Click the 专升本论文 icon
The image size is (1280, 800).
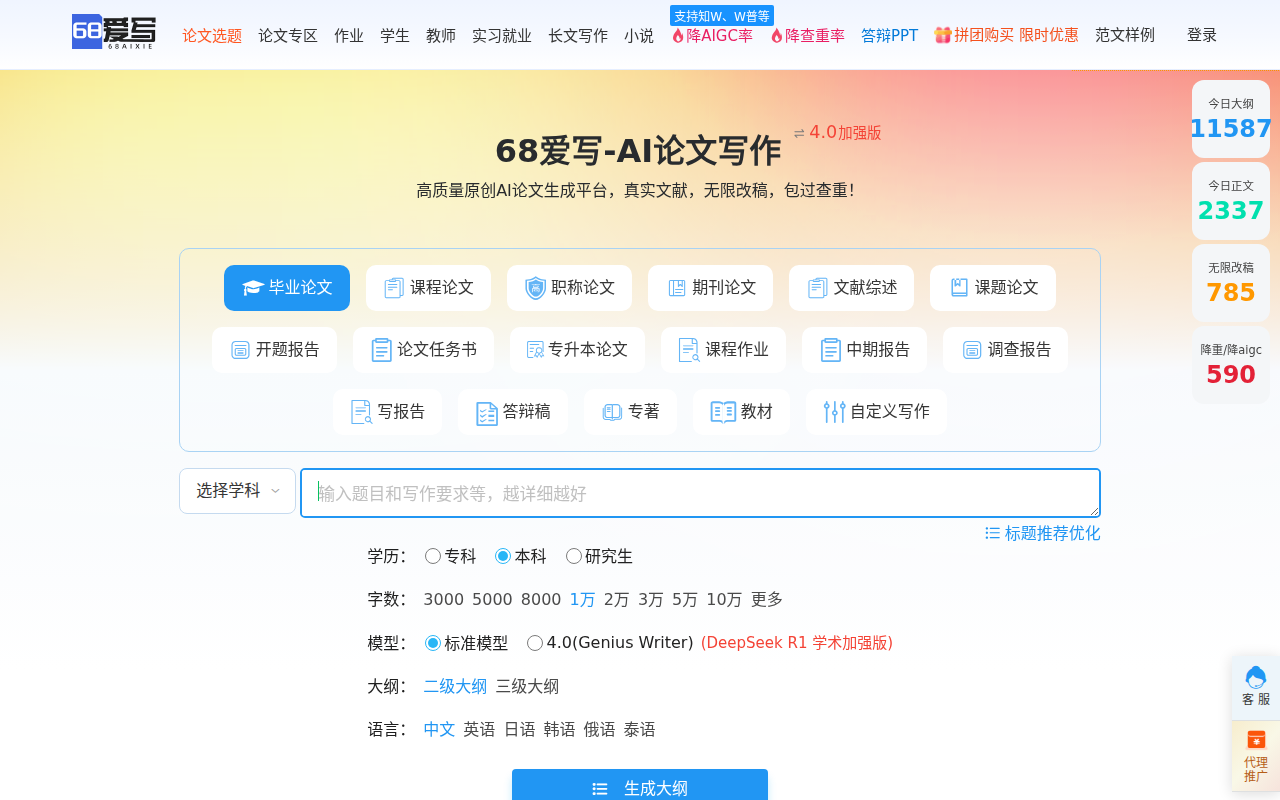pyautogui.click(x=536, y=350)
